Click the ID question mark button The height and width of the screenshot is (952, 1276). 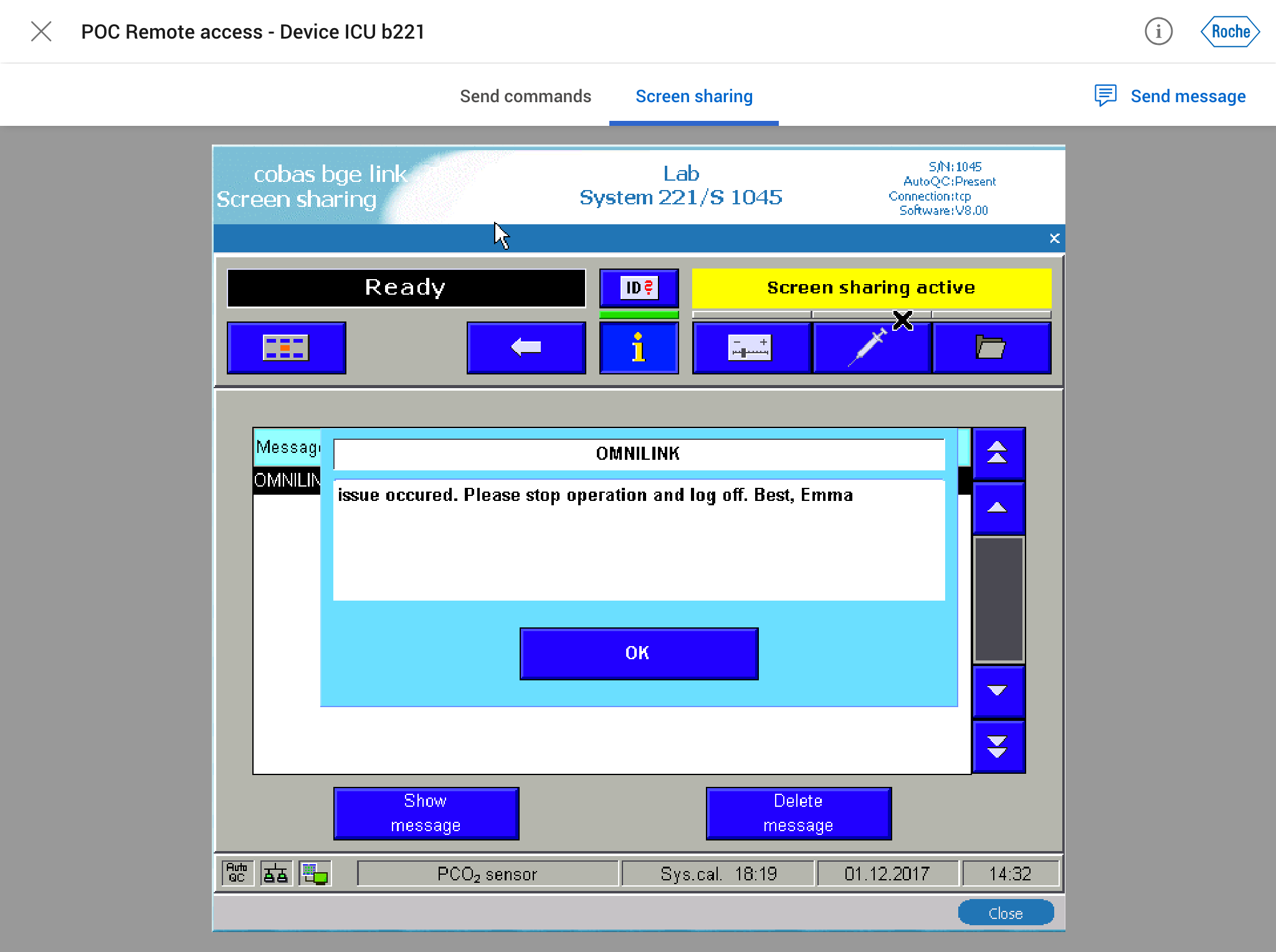639,288
